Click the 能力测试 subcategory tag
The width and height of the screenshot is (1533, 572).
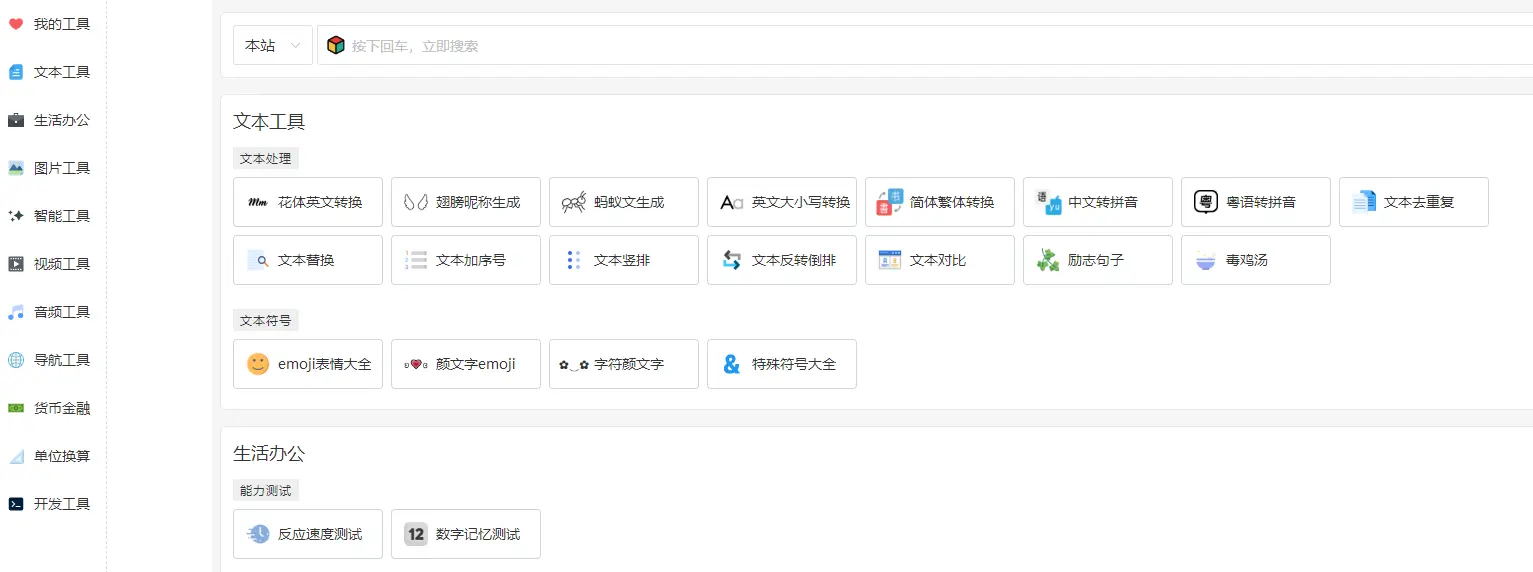tap(266, 490)
